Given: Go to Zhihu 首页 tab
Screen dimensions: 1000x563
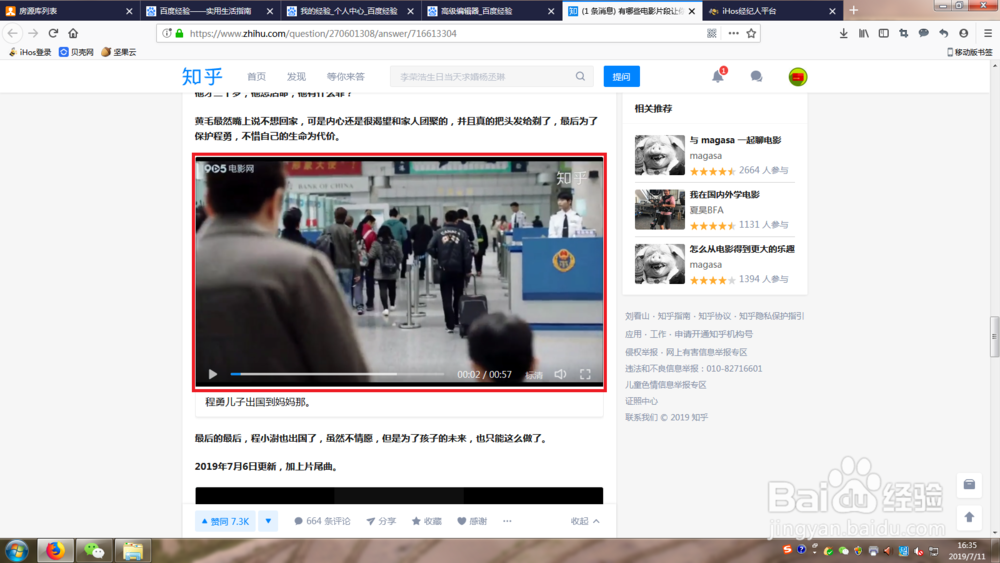Looking at the screenshot, I should click(256, 77).
